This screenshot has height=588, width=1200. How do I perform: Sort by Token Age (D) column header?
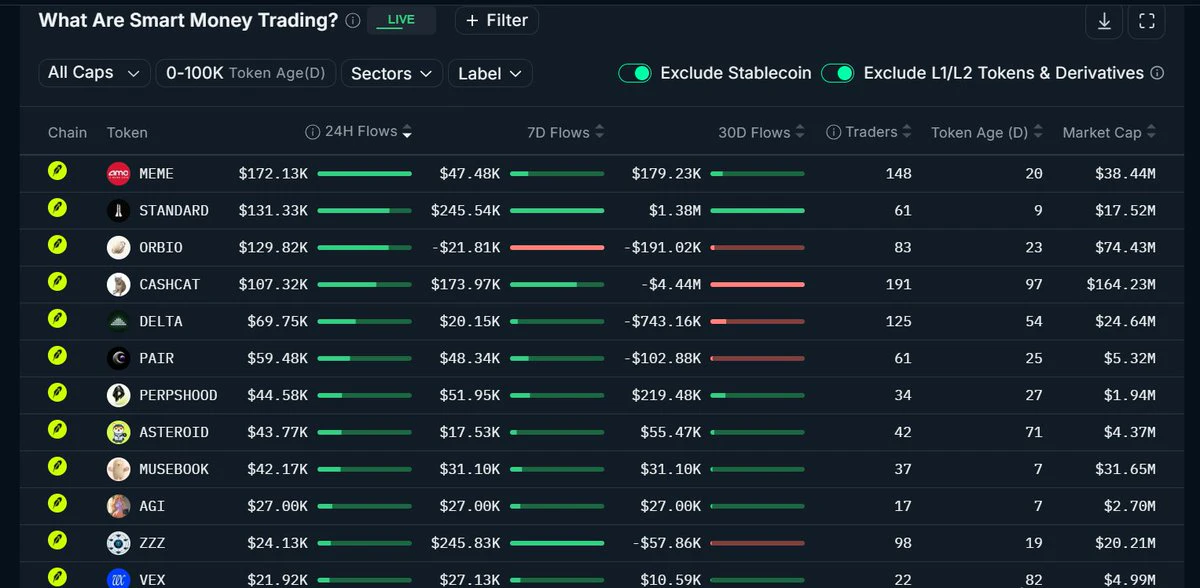click(987, 133)
